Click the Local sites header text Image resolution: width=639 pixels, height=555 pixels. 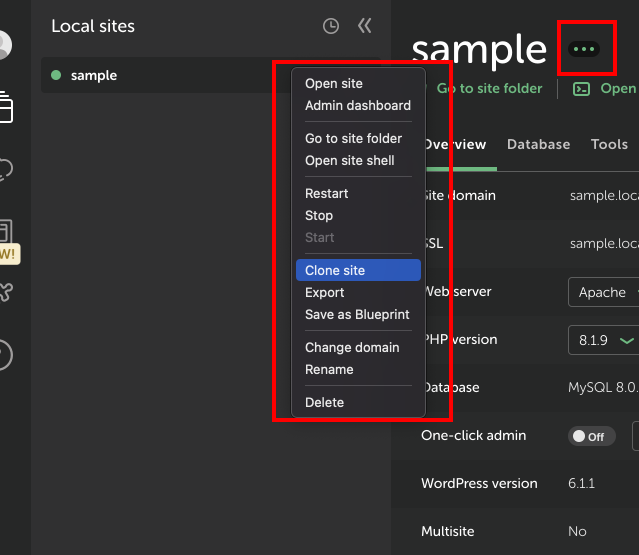(93, 26)
